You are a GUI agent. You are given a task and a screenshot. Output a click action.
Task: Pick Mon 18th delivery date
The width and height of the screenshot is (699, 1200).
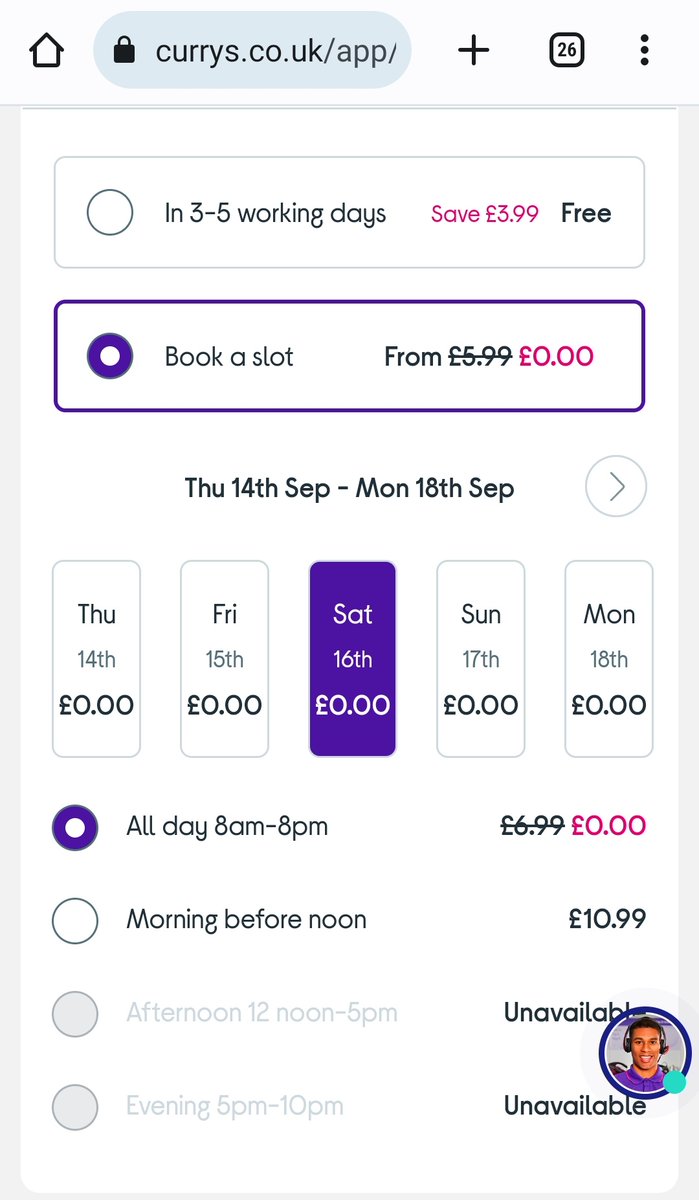pos(608,659)
